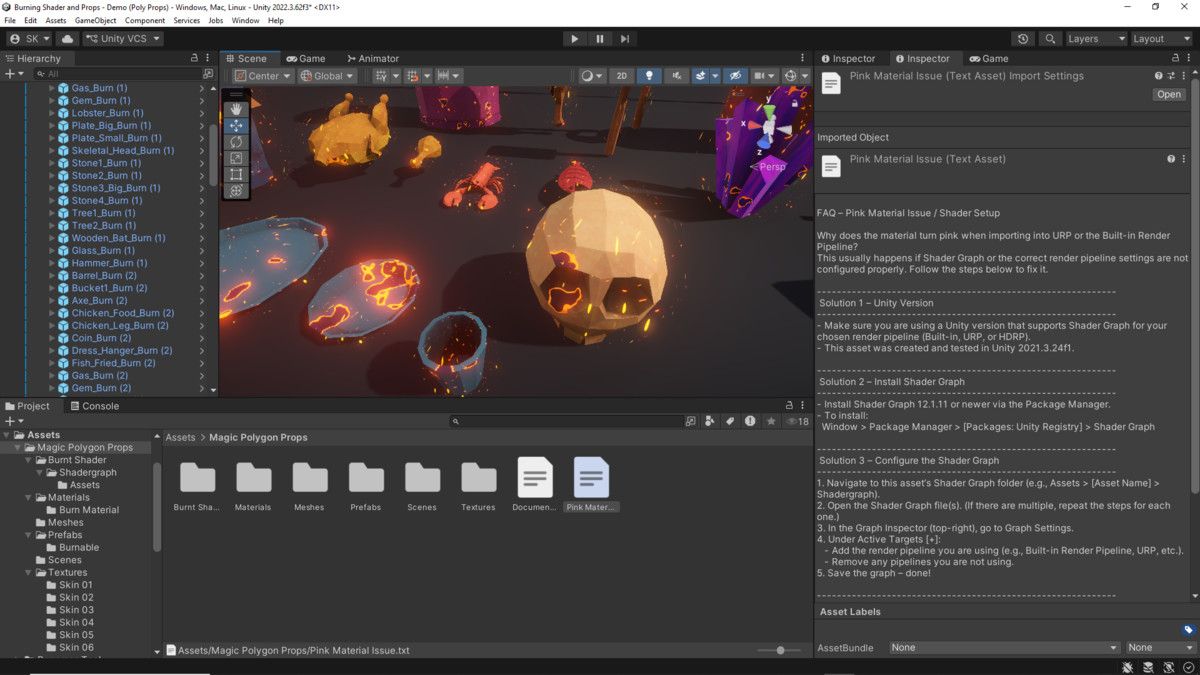Click the Play button

(x=574, y=39)
